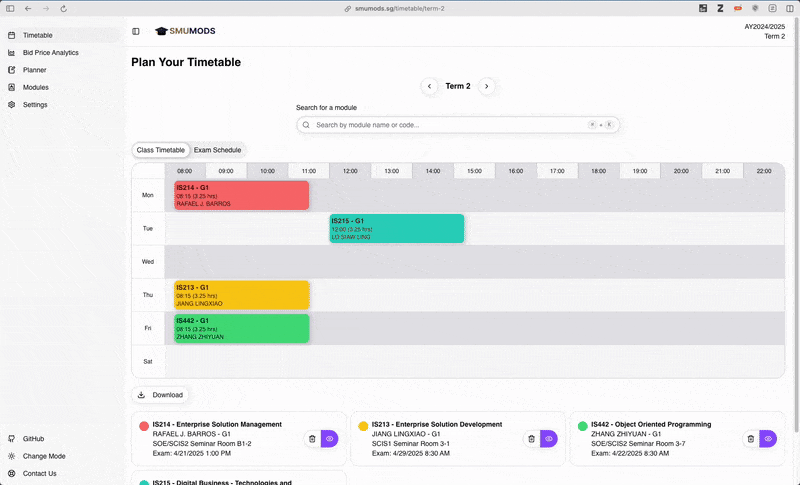Open Contact Us in sidebar
Image resolution: width=800 pixels, height=485 pixels.
[x=39, y=473]
